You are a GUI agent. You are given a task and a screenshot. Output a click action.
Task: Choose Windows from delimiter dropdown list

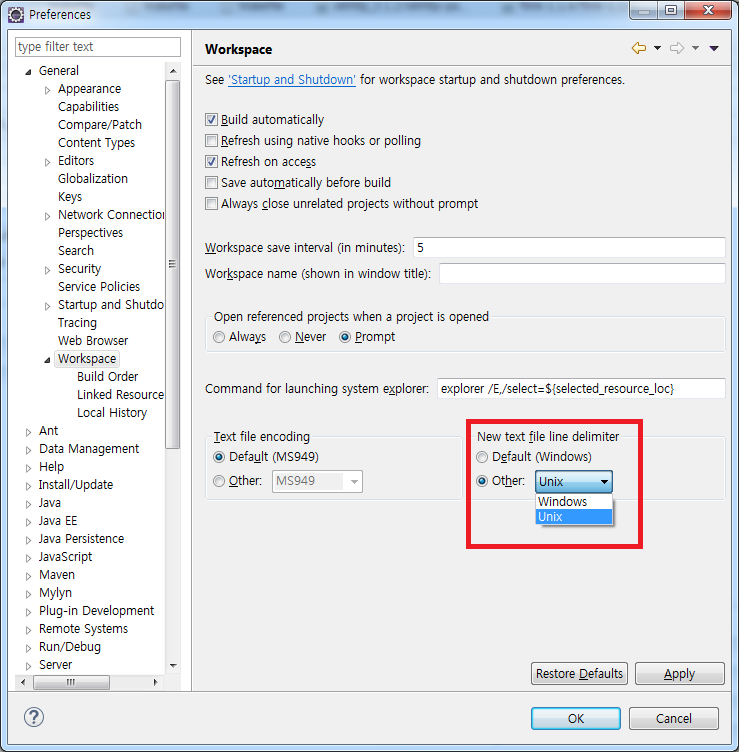point(574,502)
